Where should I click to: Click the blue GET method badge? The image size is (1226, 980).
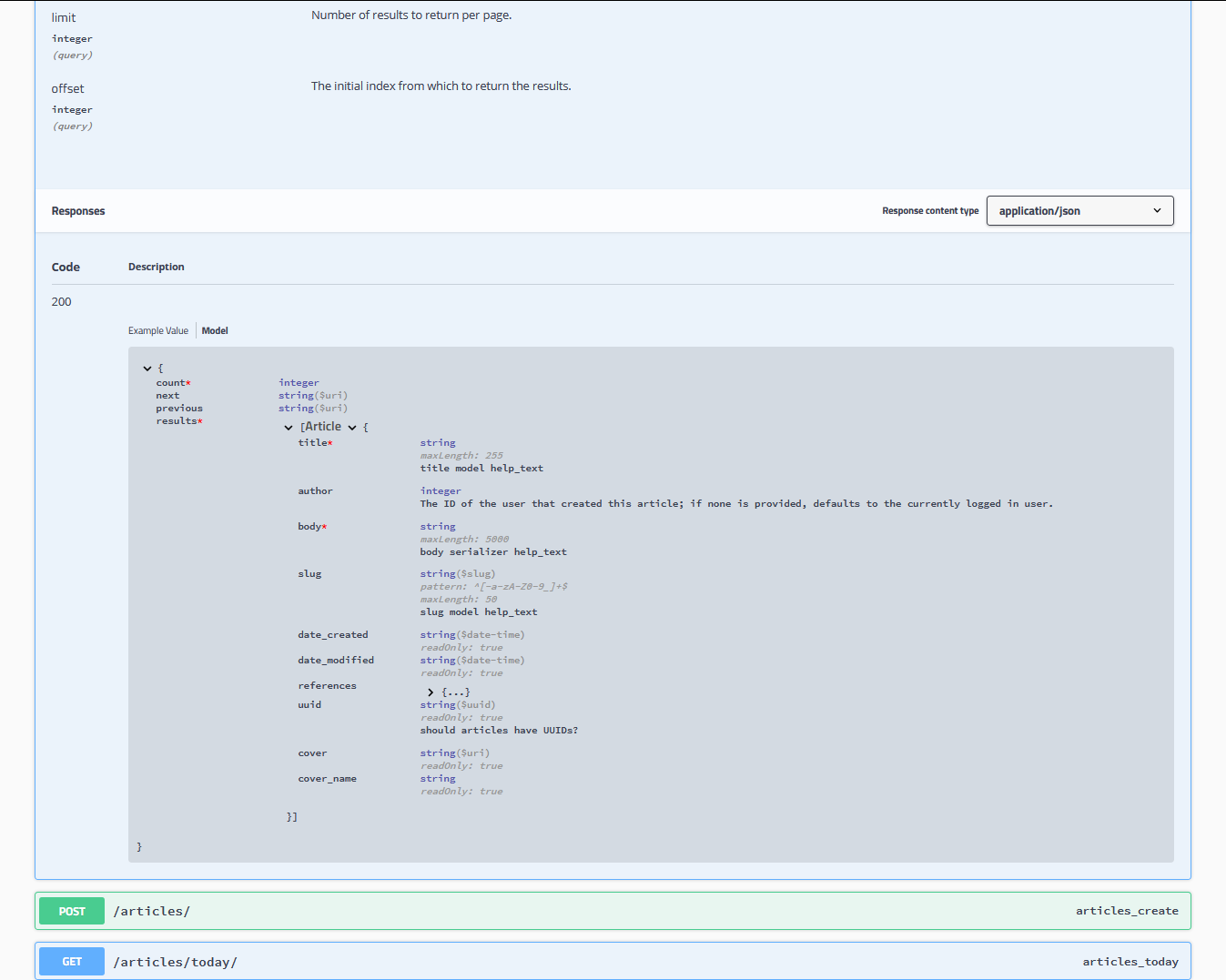click(71, 961)
